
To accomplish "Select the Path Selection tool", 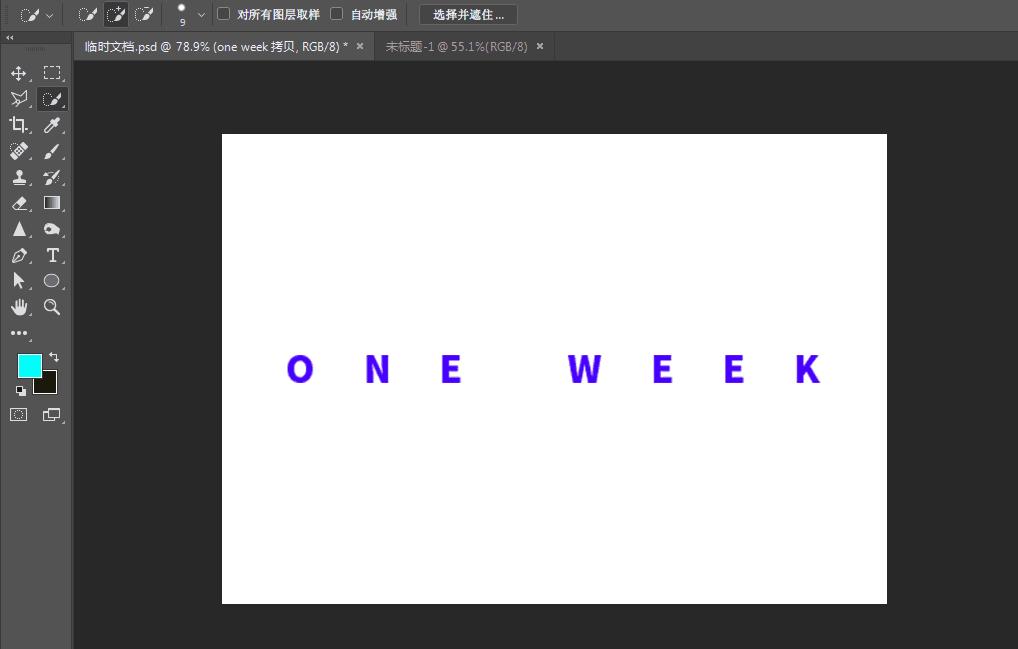I will tap(19, 281).
